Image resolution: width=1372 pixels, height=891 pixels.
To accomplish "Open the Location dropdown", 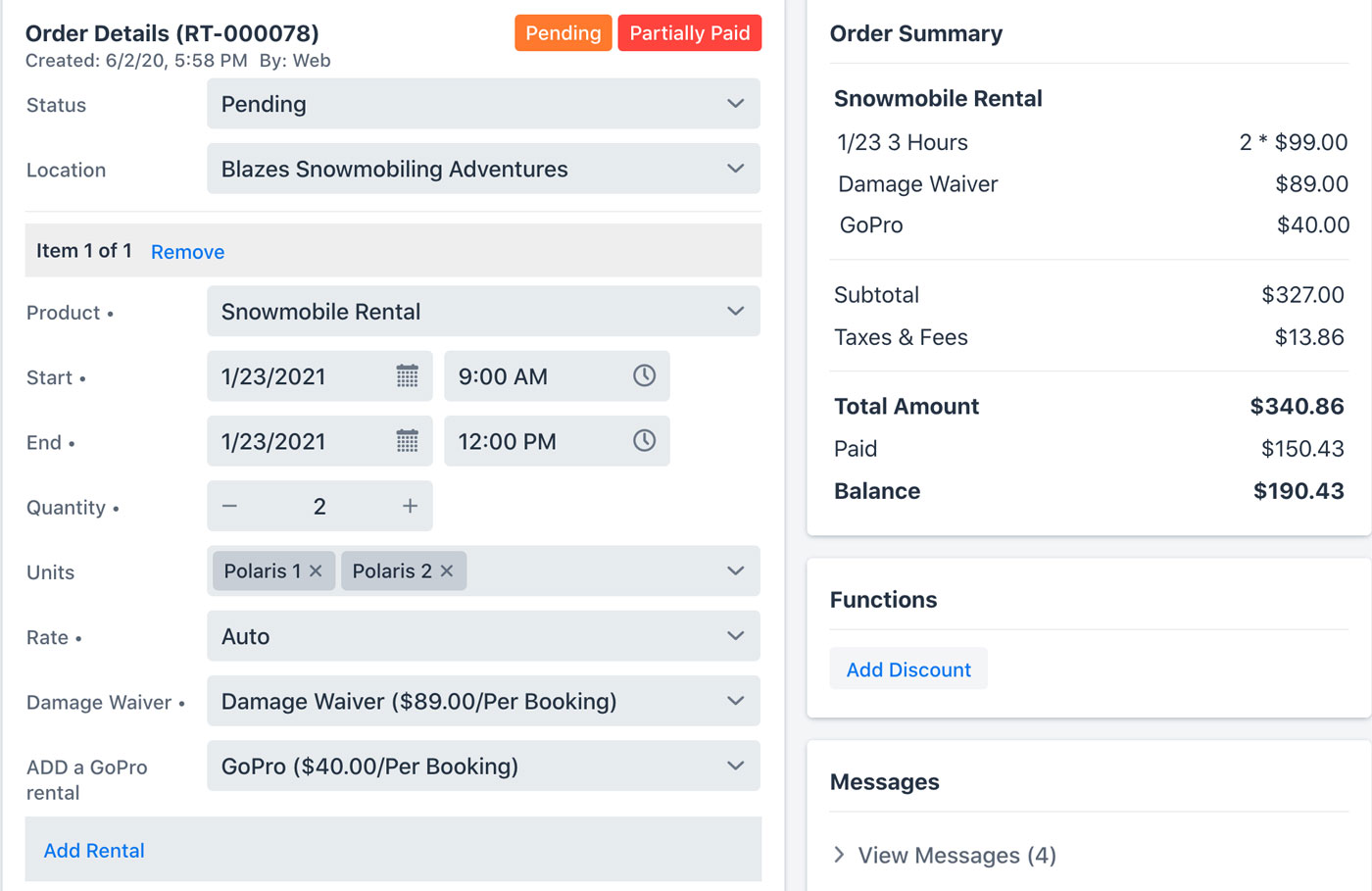I will (483, 169).
